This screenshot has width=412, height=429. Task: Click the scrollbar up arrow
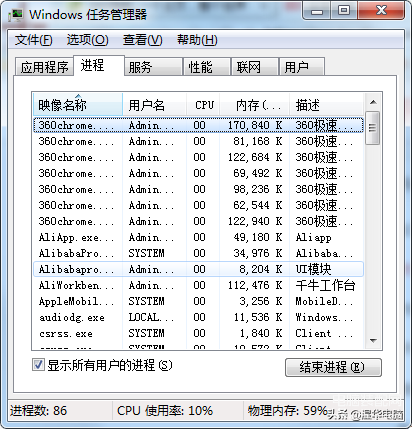coord(373,102)
